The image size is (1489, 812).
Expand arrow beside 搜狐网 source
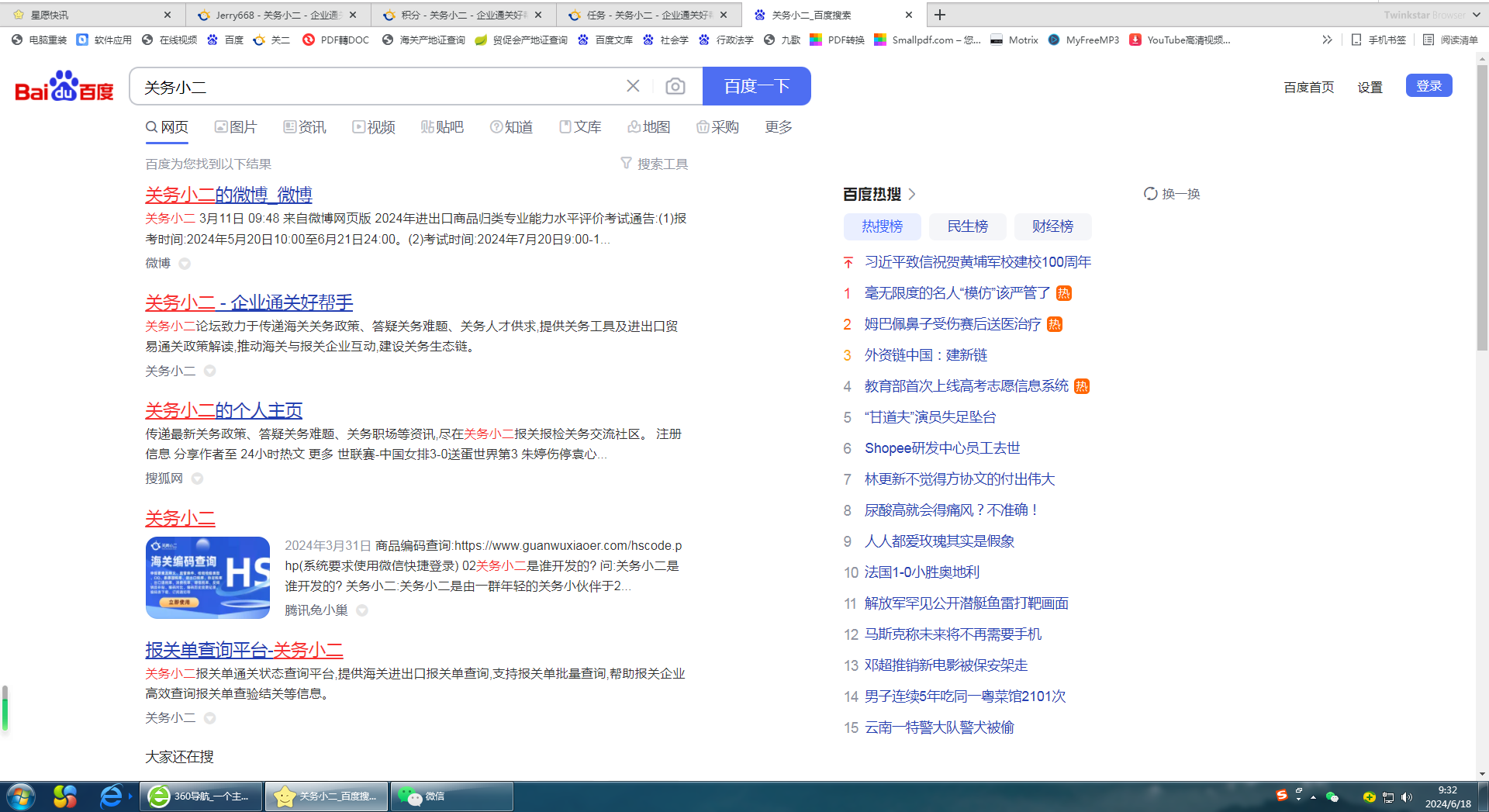[197, 479]
